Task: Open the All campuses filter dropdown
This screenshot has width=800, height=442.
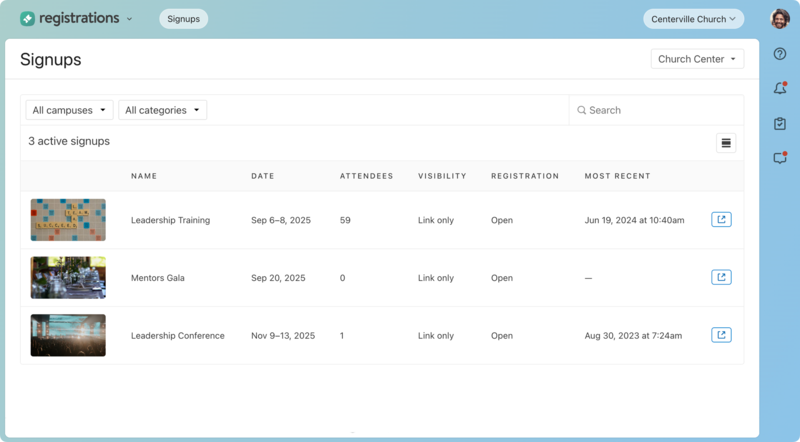Action: tap(69, 110)
